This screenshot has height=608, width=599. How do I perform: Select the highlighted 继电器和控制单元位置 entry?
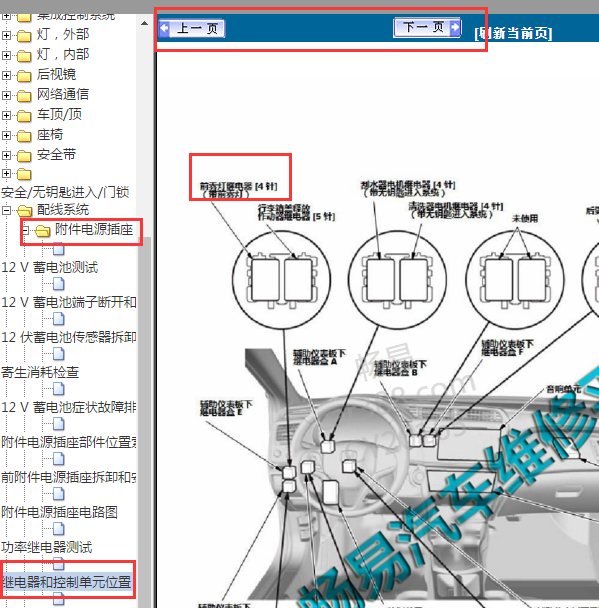[67, 582]
